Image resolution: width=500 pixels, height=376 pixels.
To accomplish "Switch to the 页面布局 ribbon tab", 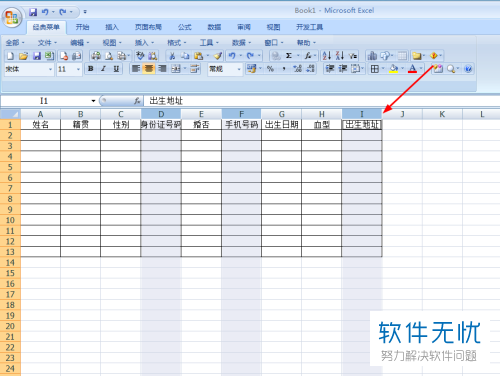I will (x=148, y=27).
